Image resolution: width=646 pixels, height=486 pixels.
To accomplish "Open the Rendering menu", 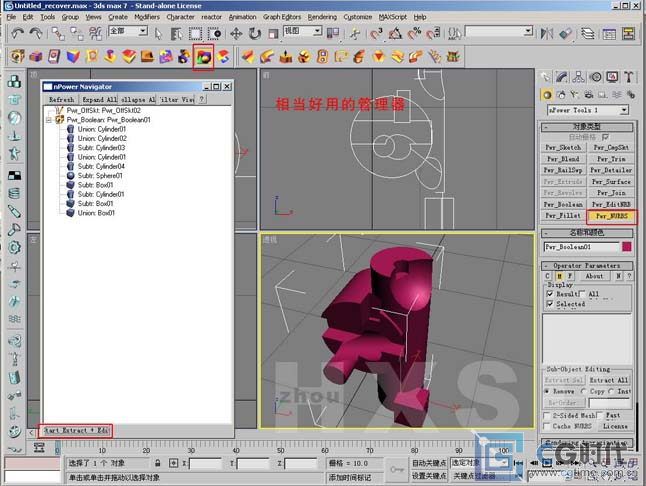I will tap(322, 17).
